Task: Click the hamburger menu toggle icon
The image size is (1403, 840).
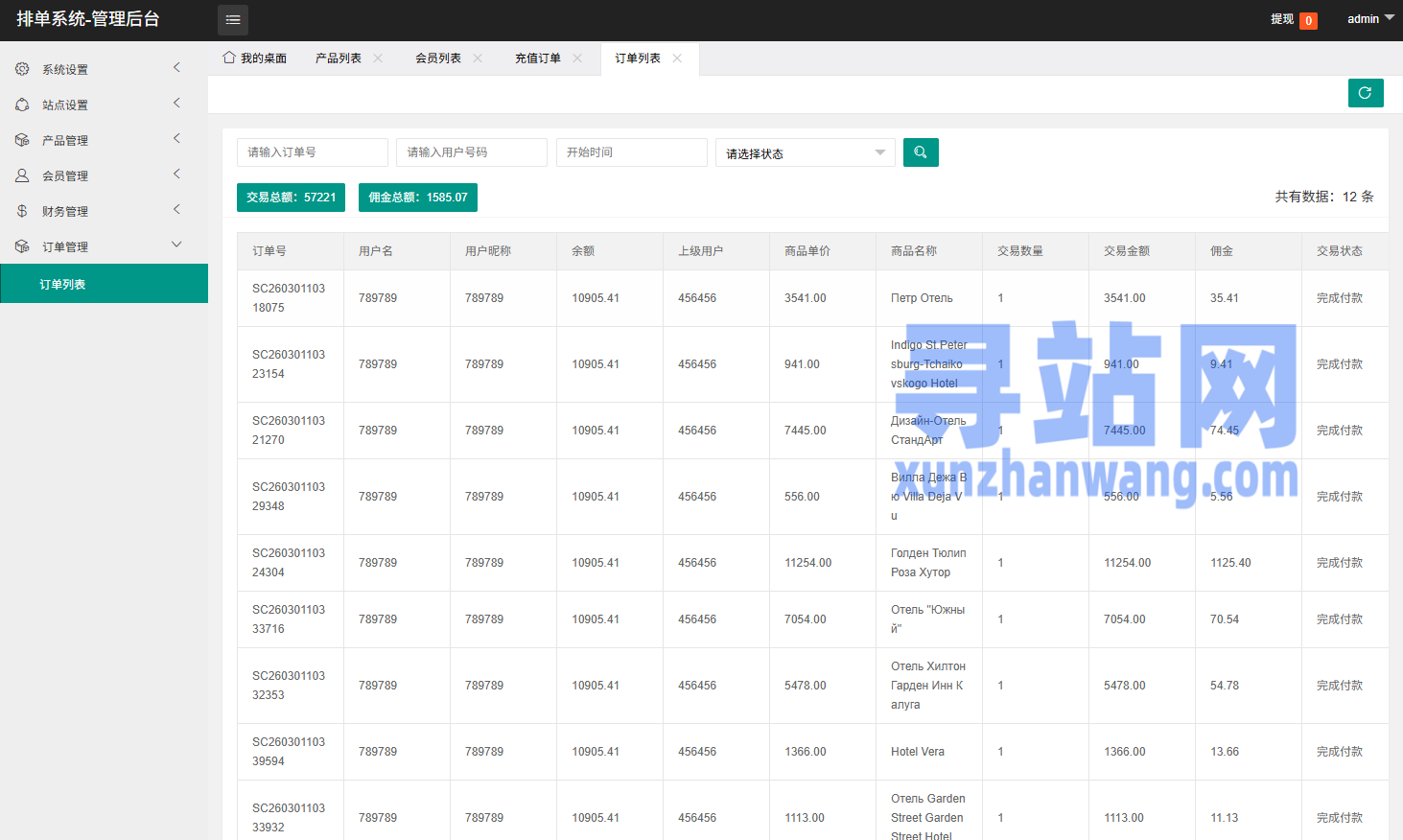Action: pos(233,20)
